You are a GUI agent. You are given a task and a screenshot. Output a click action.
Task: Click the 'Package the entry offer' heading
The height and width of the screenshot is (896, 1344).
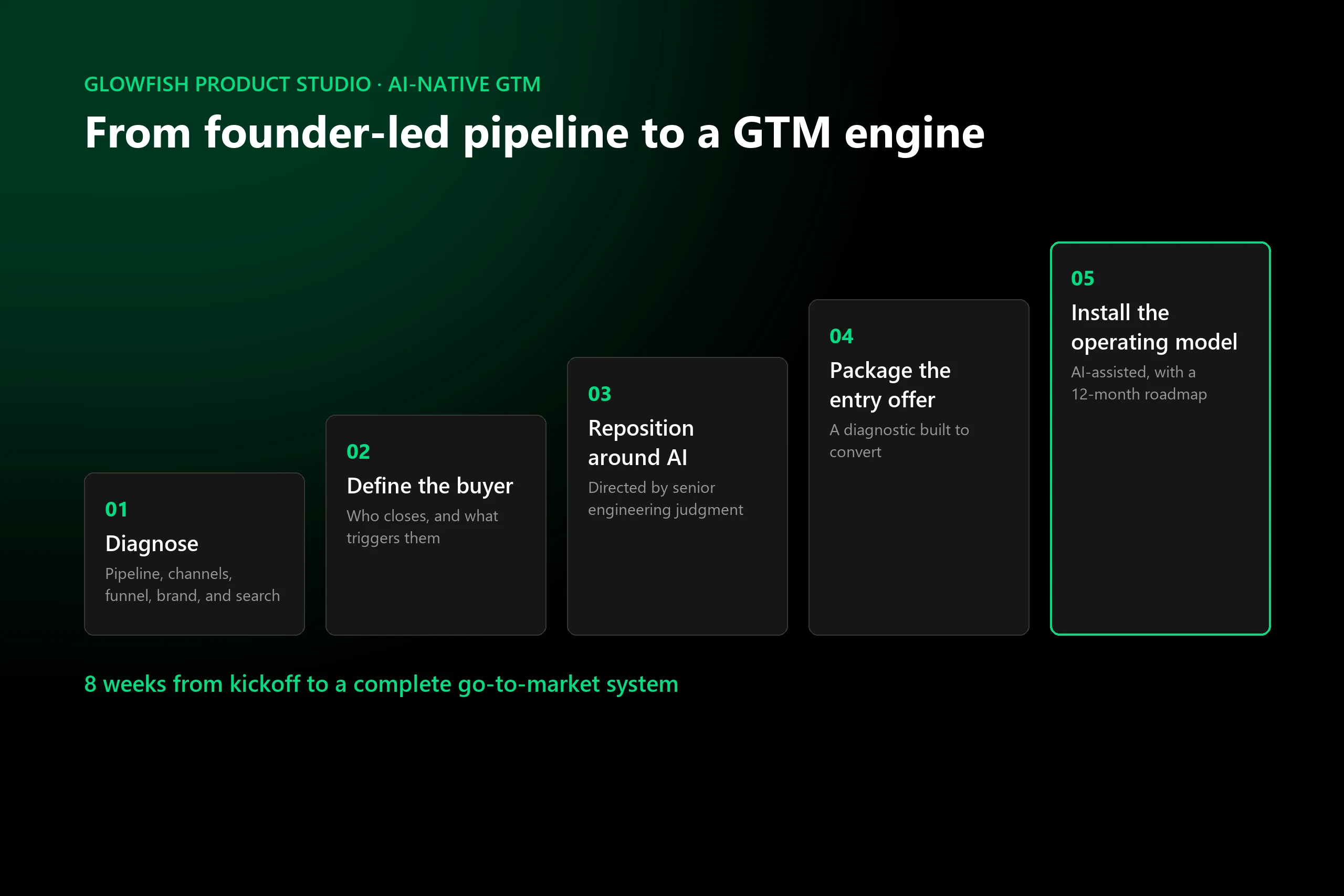(890, 385)
